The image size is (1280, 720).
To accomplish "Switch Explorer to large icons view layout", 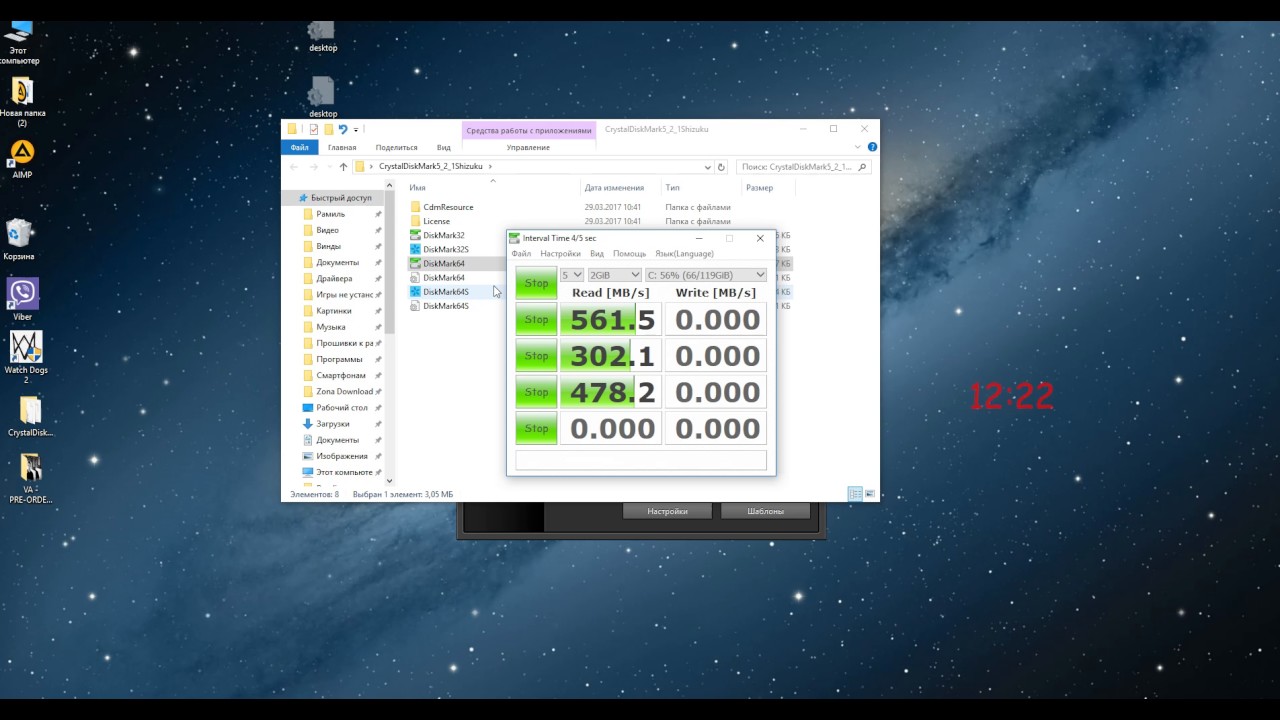I will pyautogui.click(x=870, y=494).
